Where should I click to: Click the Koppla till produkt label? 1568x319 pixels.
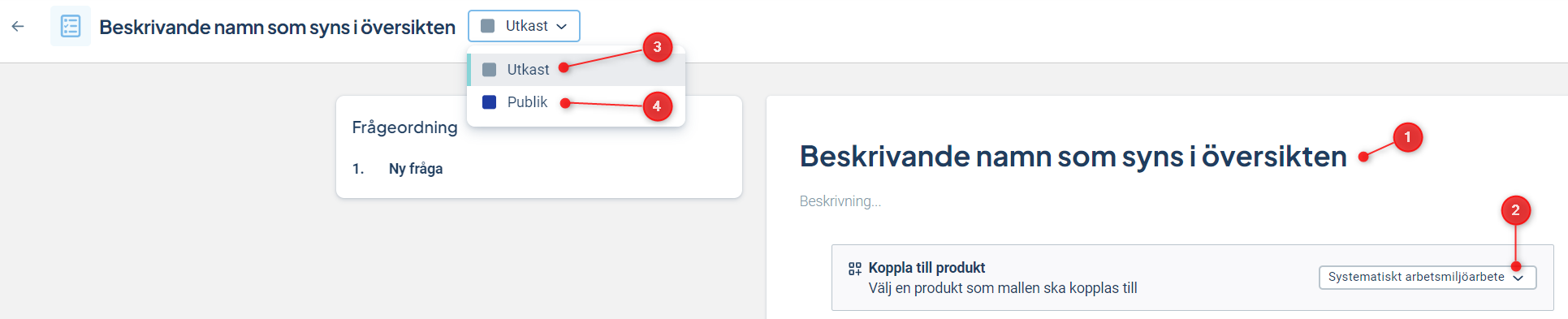pos(927,268)
